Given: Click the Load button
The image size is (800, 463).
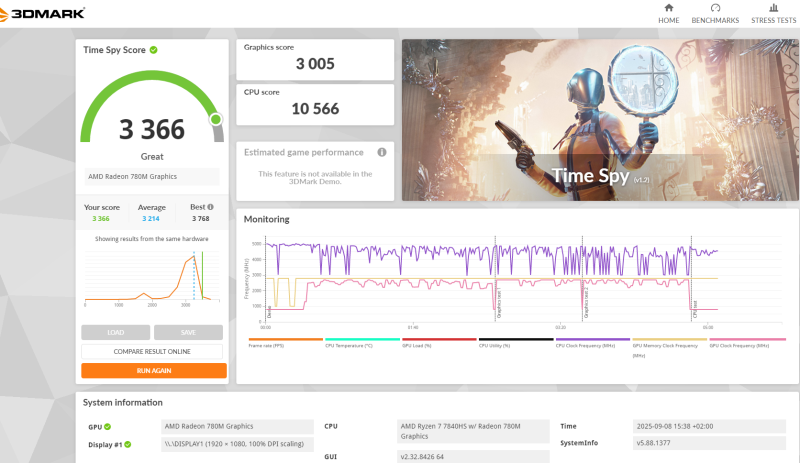Looking at the screenshot, I should (115, 332).
